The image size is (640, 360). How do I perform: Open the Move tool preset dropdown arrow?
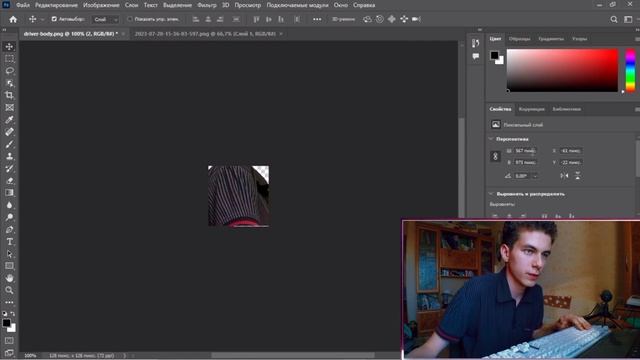pos(42,19)
